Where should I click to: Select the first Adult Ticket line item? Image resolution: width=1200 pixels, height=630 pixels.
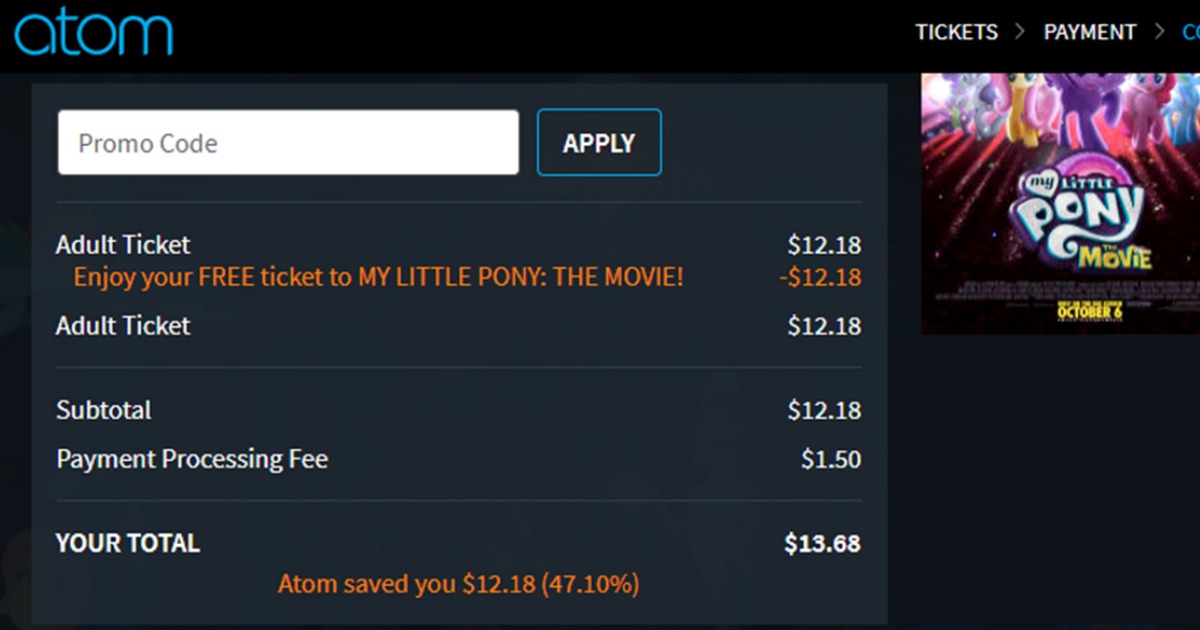tap(123, 245)
